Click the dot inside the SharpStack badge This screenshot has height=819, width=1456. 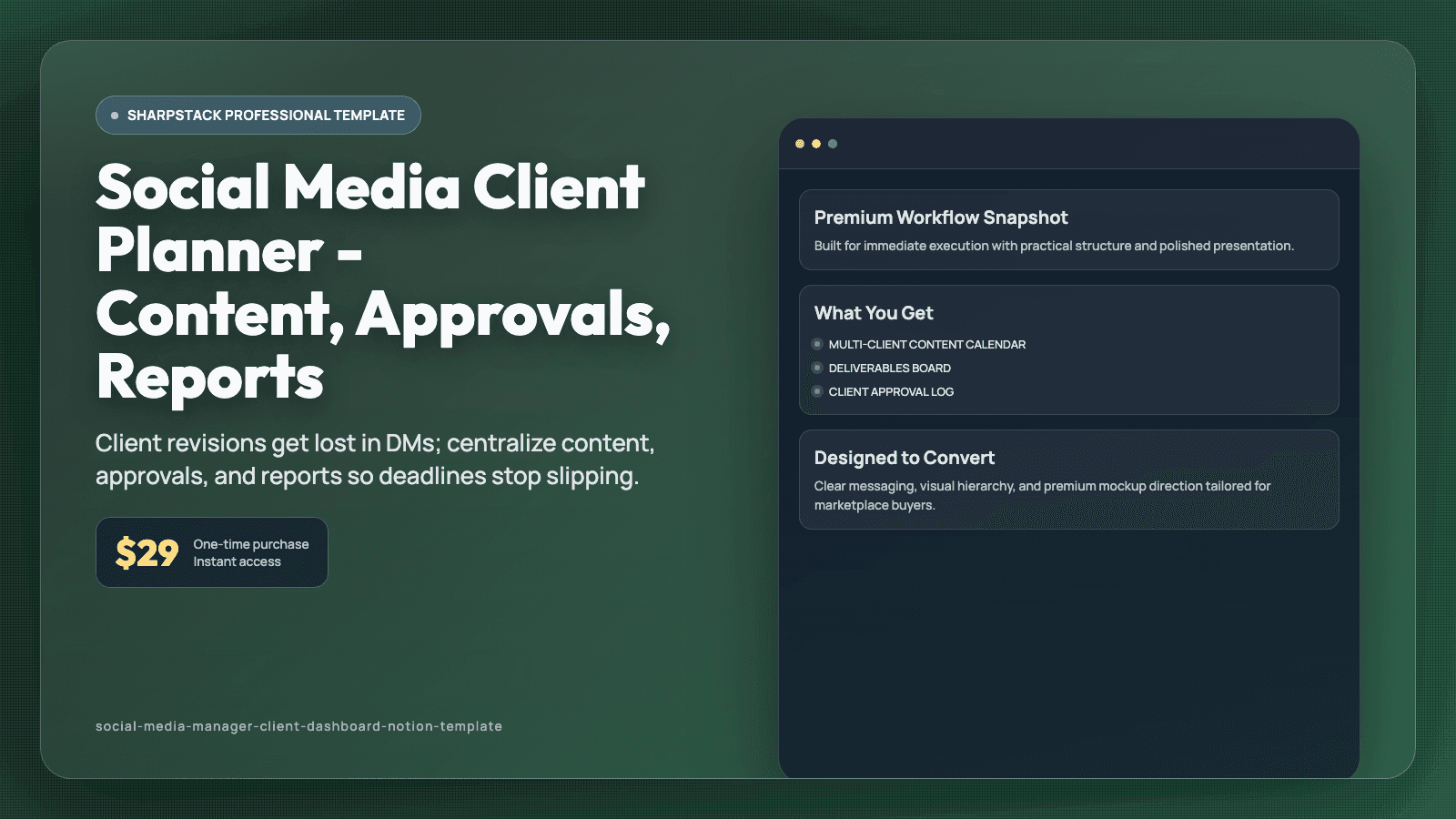(x=114, y=115)
